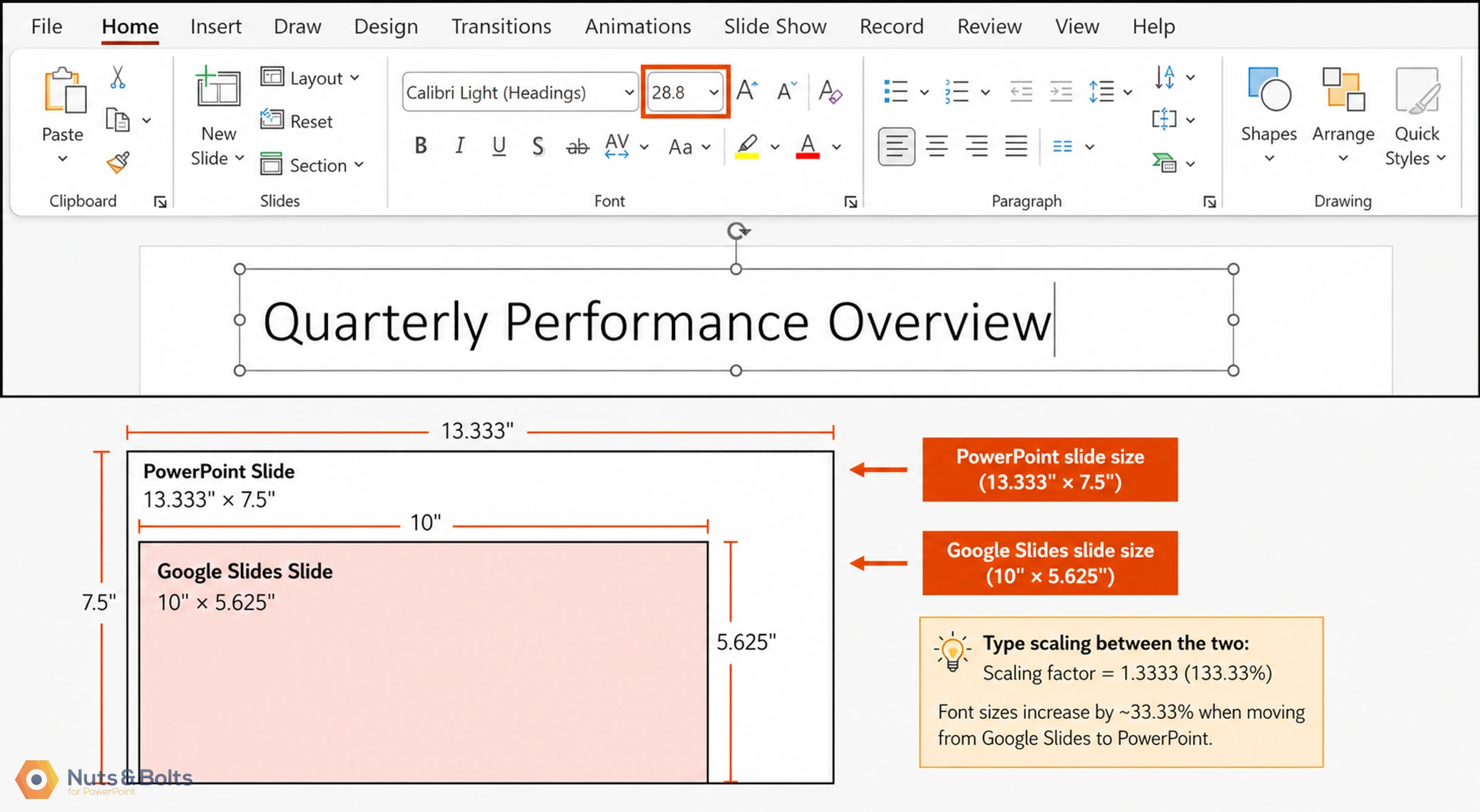Click the text direction icon
The image size is (1480, 812).
tap(1164, 77)
